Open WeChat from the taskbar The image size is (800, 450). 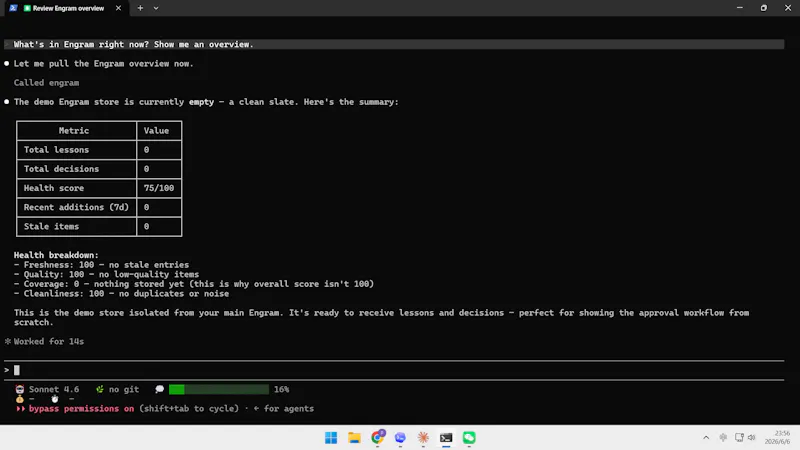tap(469, 438)
